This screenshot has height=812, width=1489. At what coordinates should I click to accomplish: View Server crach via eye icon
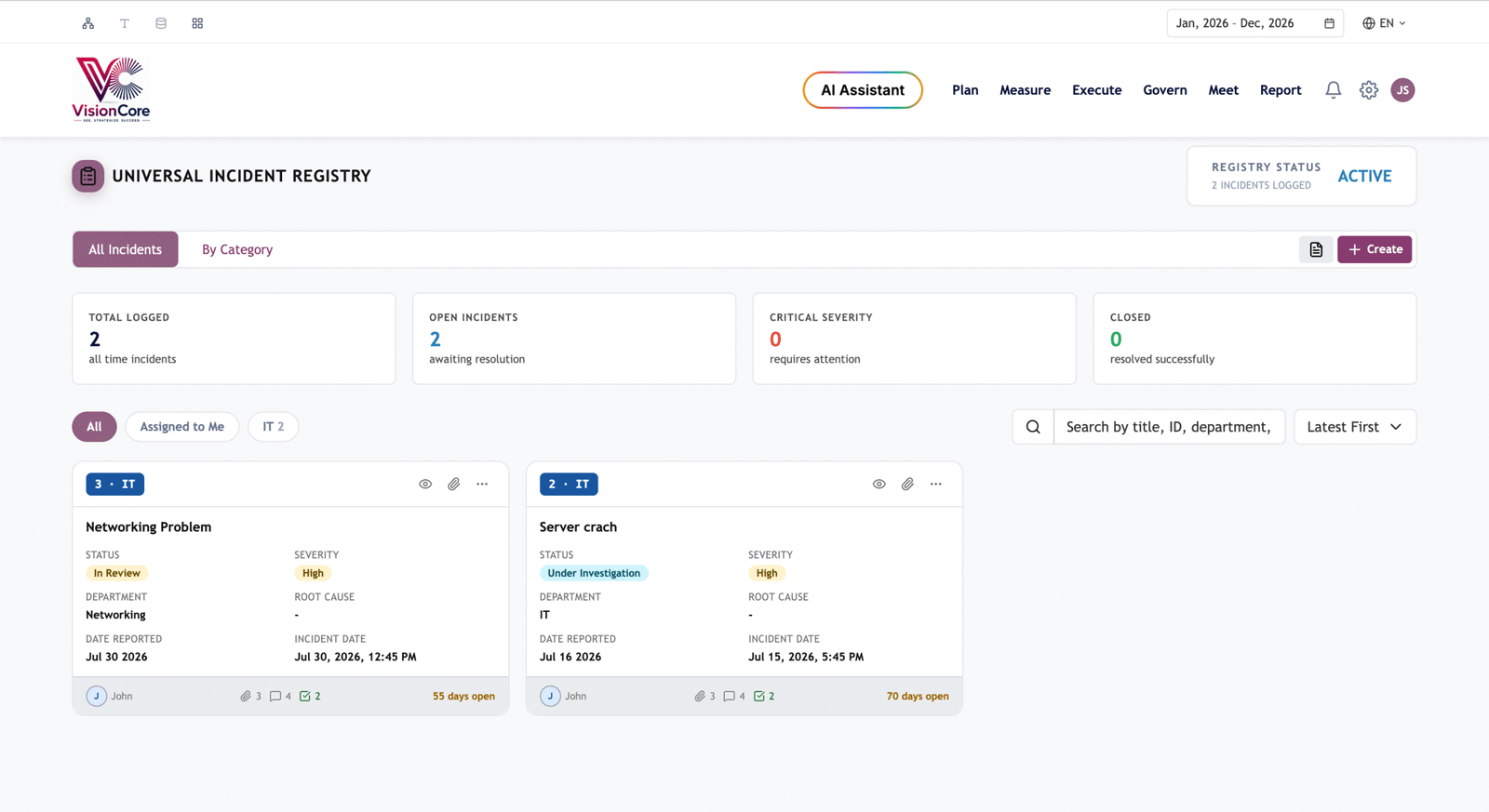(x=879, y=485)
